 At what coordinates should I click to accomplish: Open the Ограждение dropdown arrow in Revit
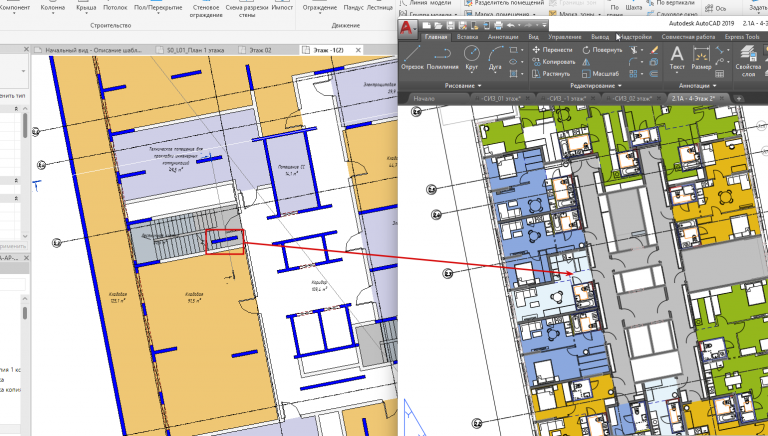320,14
